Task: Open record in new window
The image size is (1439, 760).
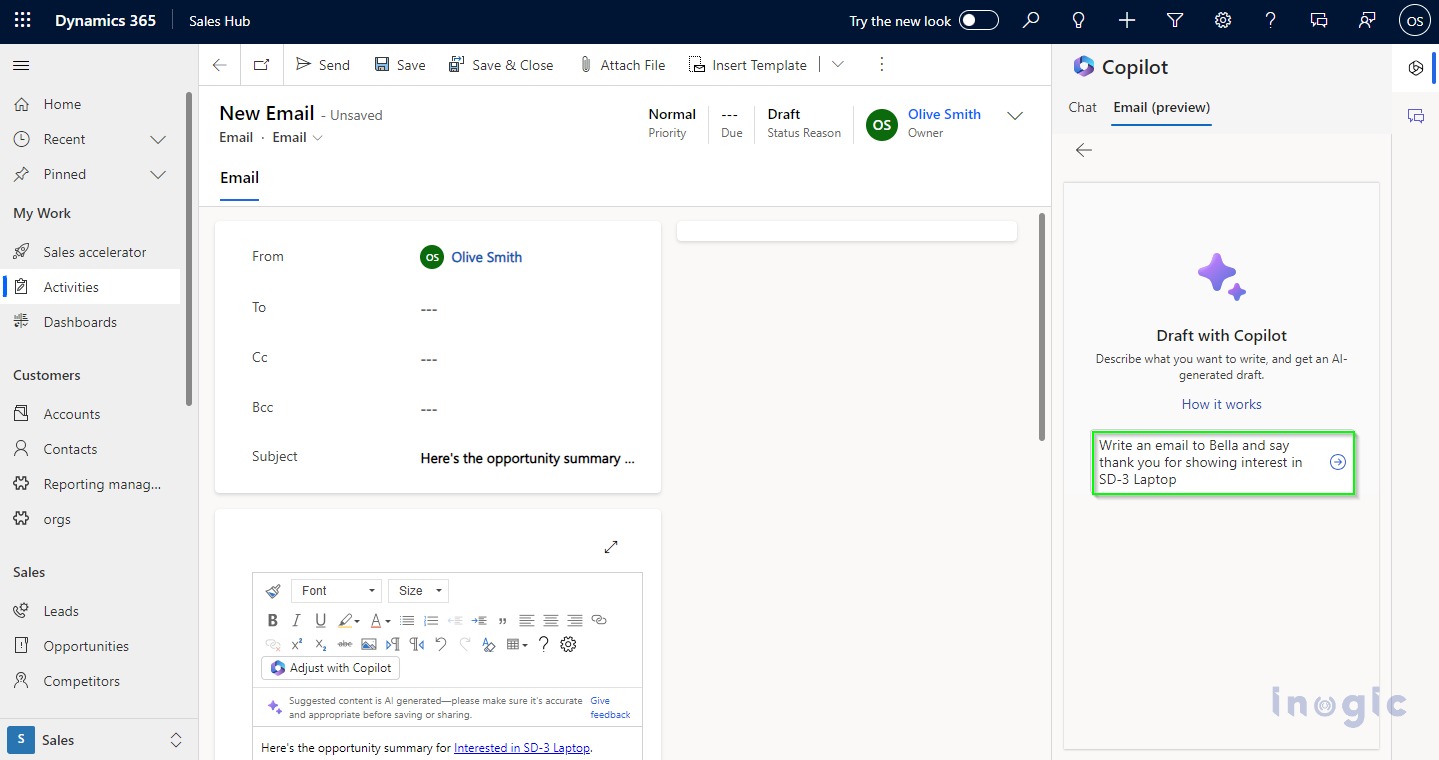Action: [261, 65]
